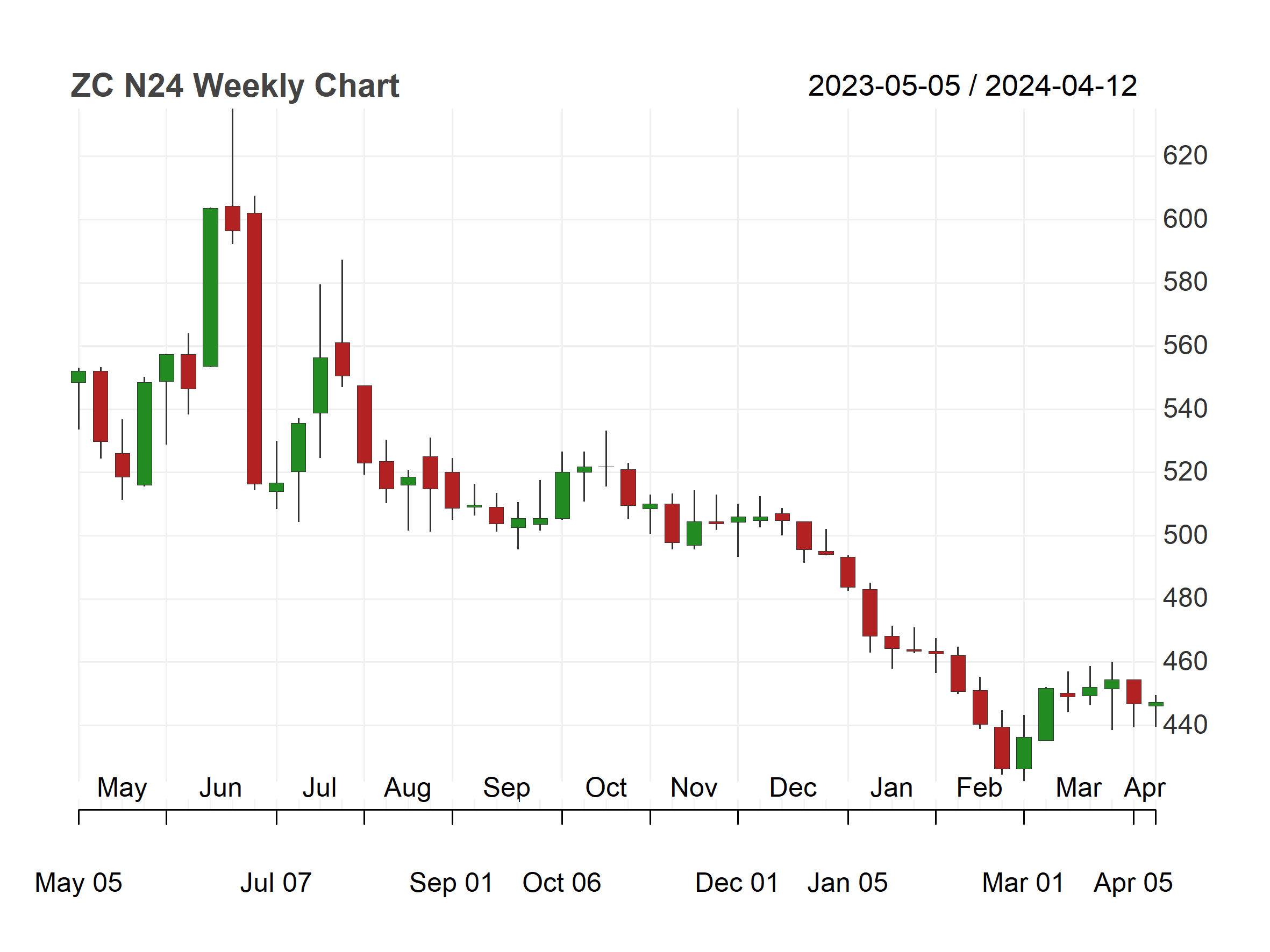This screenshot has height=952, width=1270.
Task: Select the Feb month label
Action: coord(979,788)
